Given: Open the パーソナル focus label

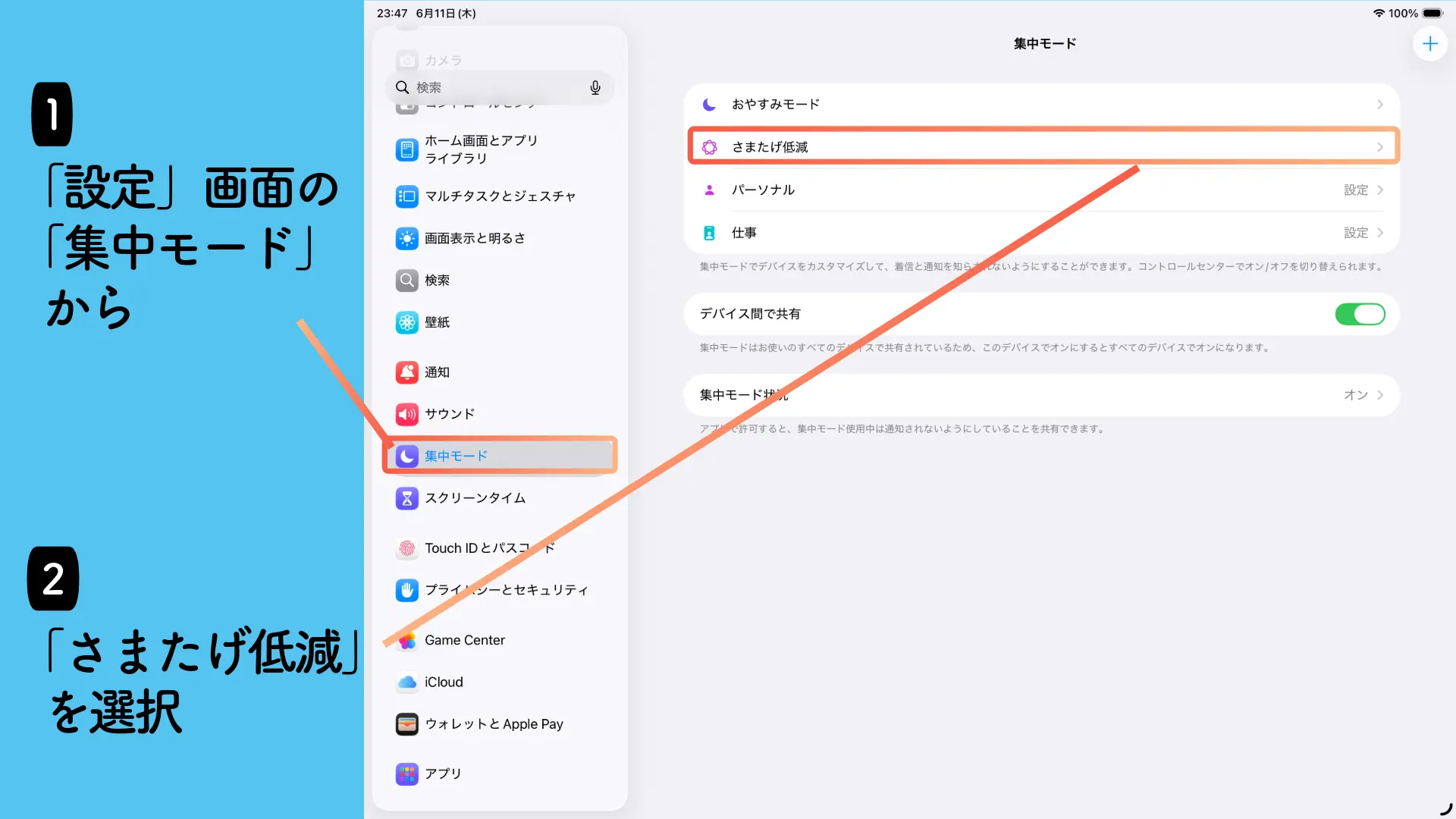Looking at the screenshot, I should 763,190.
